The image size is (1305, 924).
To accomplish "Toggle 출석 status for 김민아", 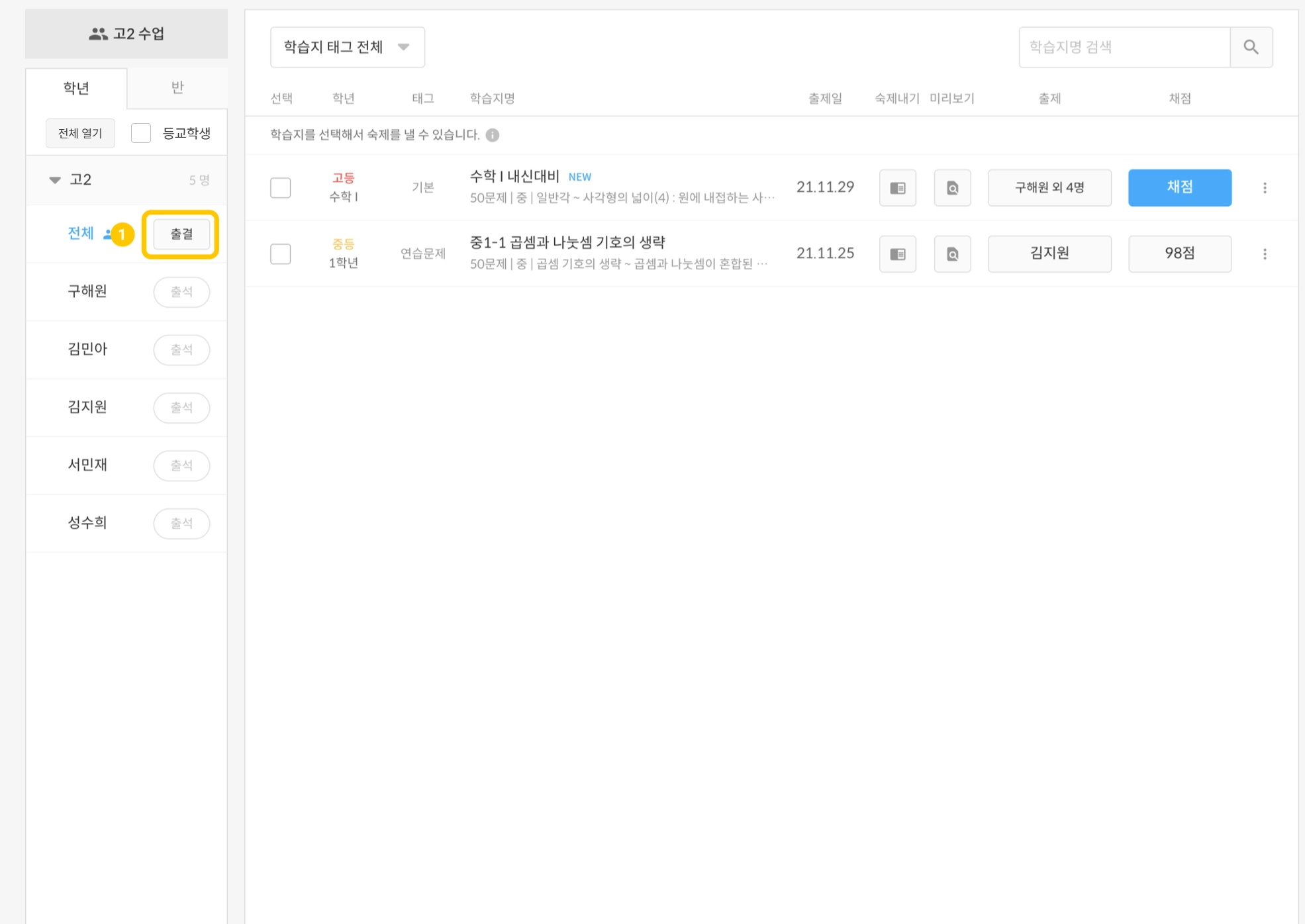I will (x=181, y=349).
